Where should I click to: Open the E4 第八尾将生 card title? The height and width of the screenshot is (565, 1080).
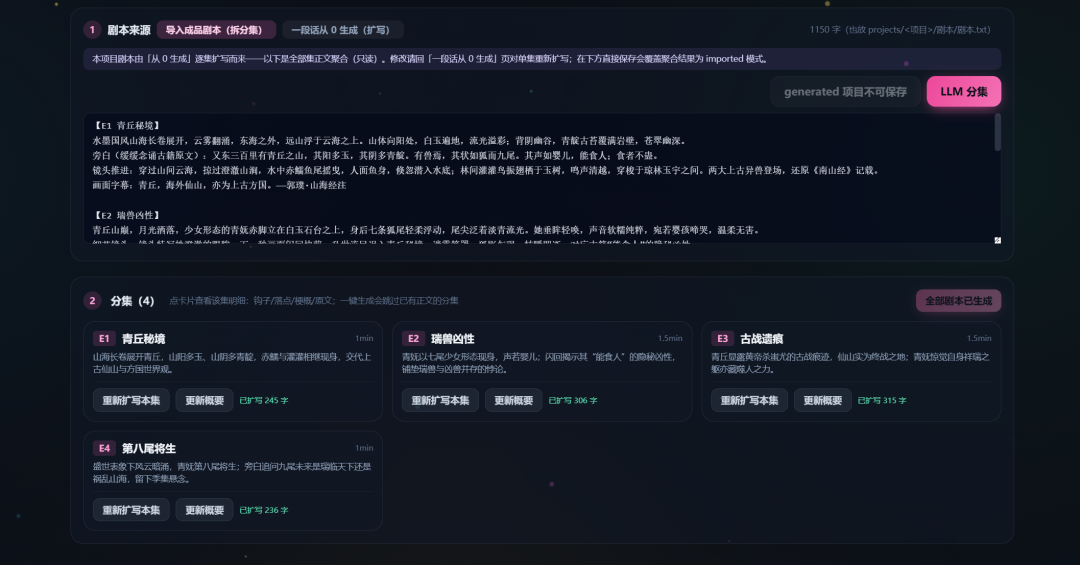click(149, 448)
